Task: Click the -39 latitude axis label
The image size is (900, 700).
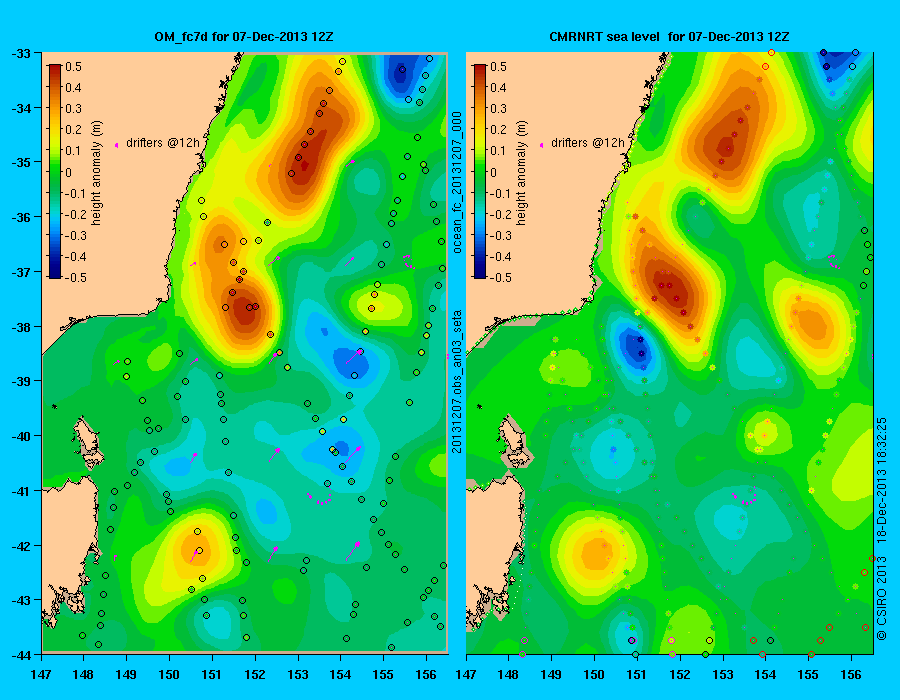Action: [x=21, y=381]
